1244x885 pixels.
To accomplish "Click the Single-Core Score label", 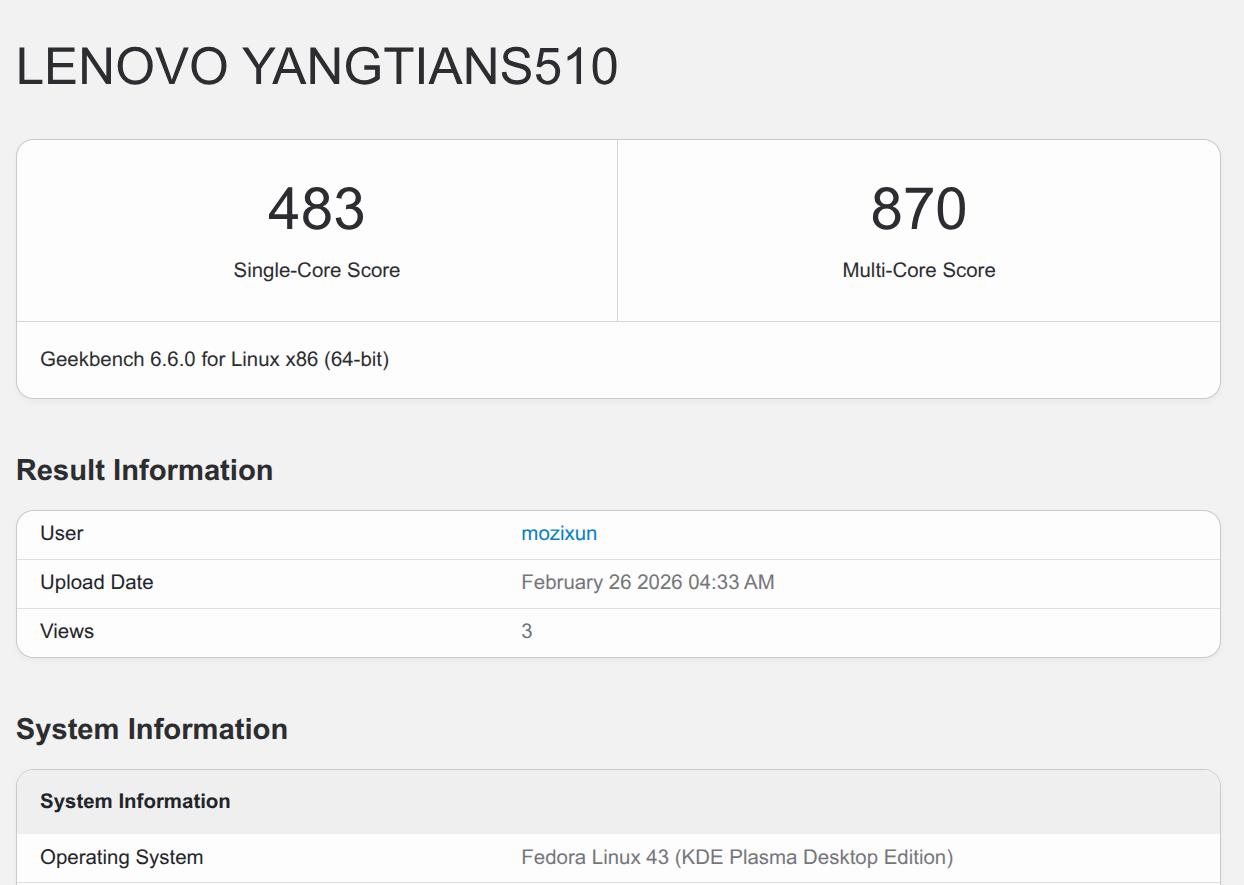I will [x=317, y=270].
